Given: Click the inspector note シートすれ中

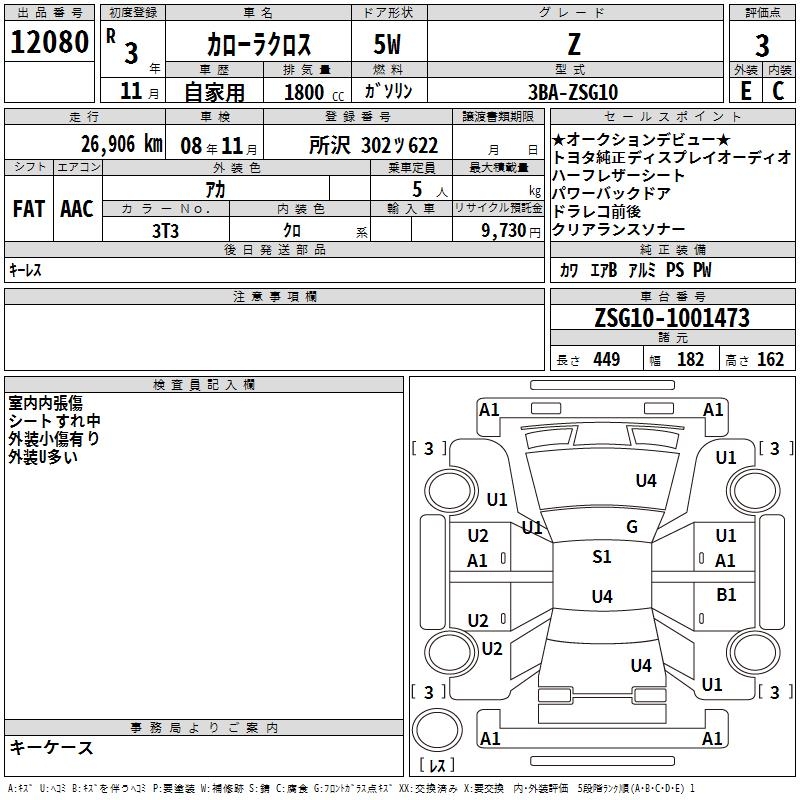Looking at the screenshot, I should 55,421.
